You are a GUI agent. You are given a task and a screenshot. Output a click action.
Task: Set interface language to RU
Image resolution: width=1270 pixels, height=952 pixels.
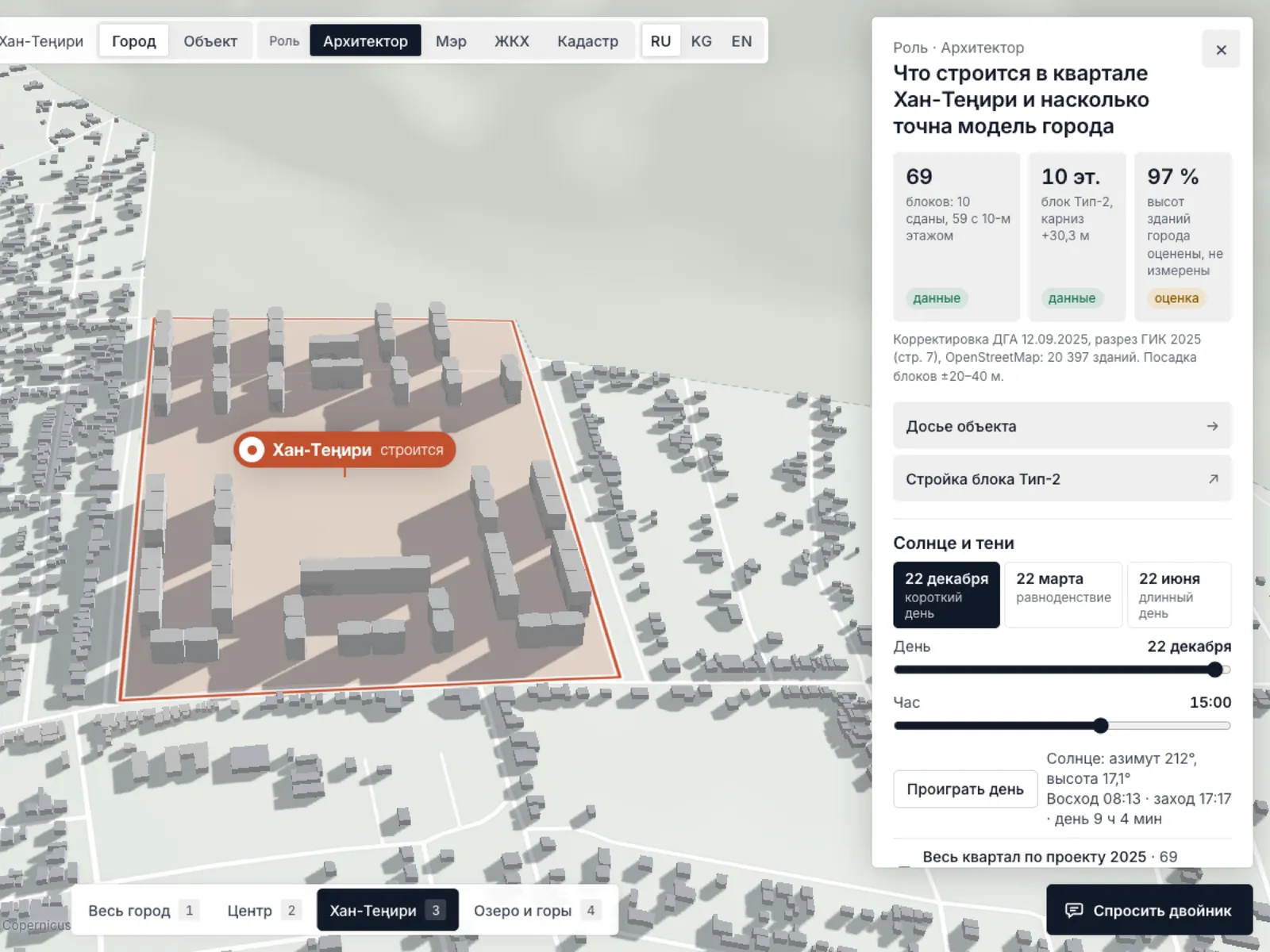click(x=660, y=40)
